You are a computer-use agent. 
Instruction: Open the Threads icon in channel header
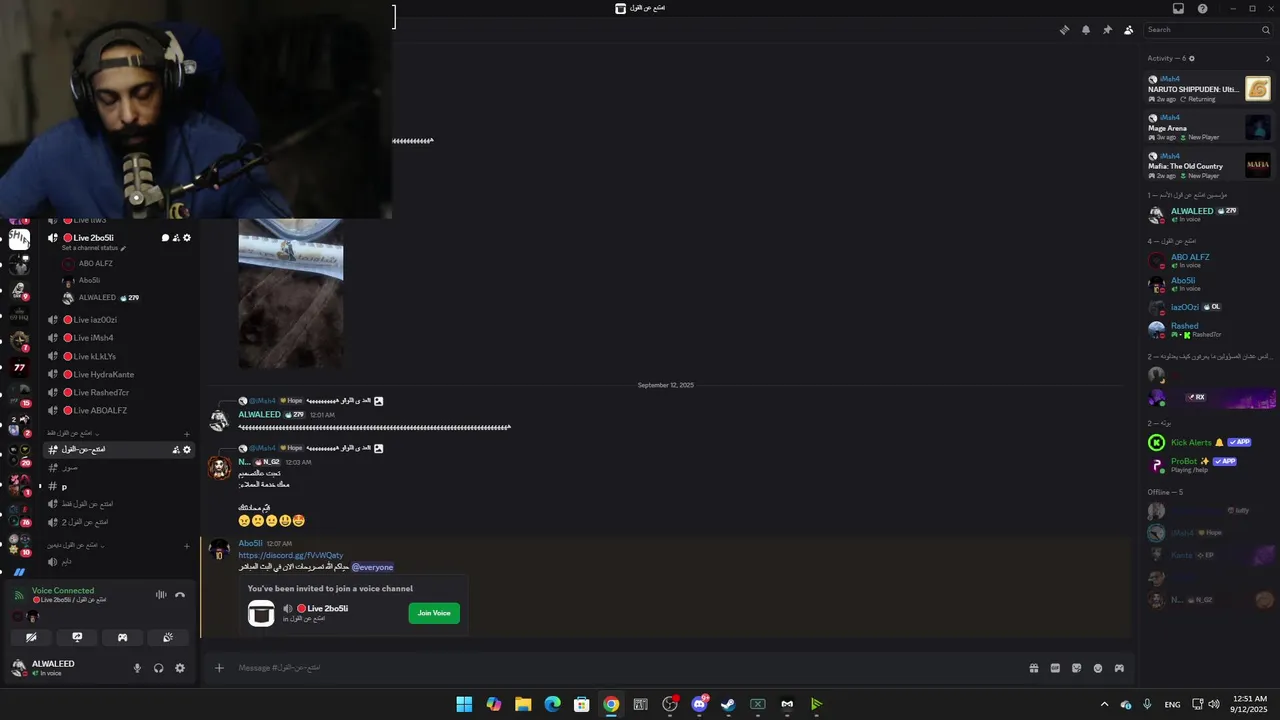coord(1064,30)
